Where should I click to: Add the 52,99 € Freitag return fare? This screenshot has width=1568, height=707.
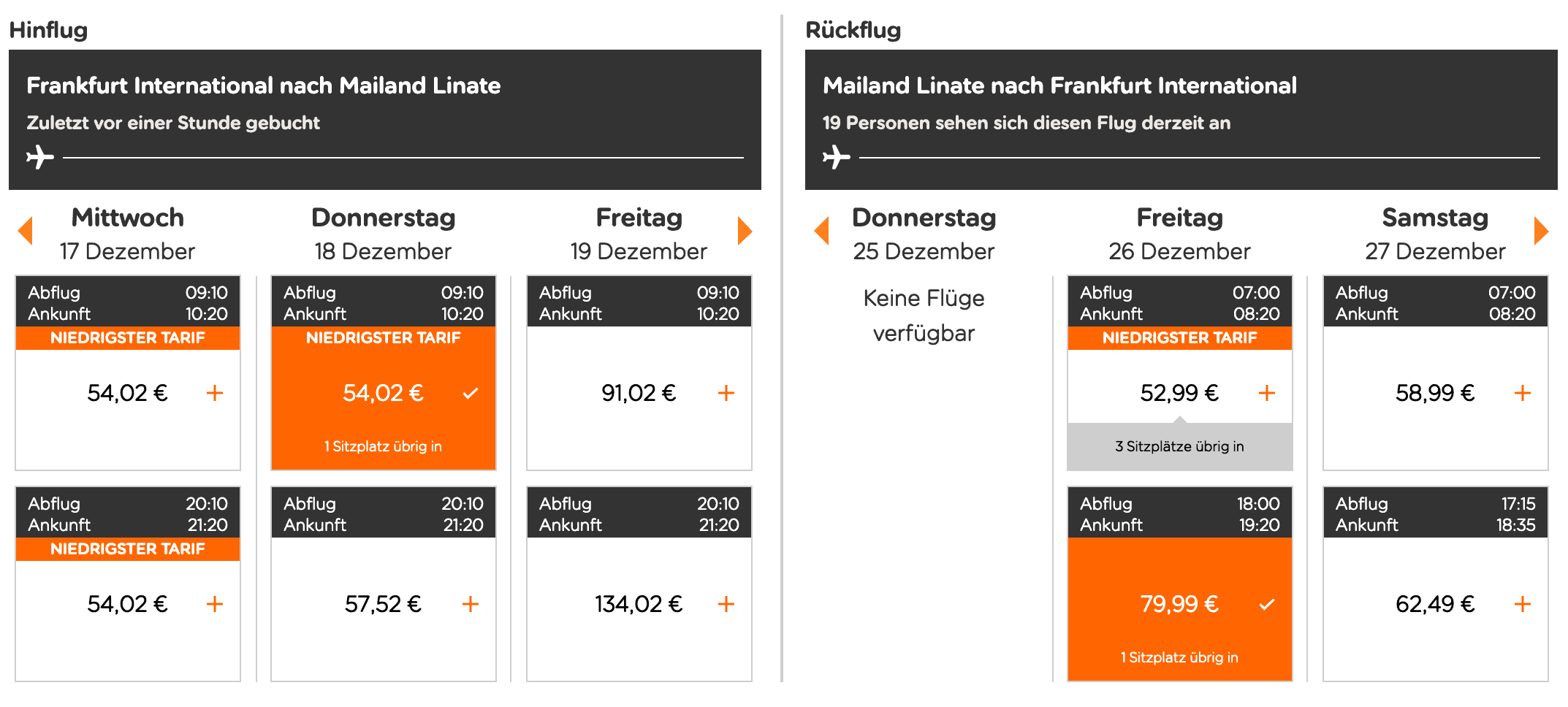point(1266,393)
